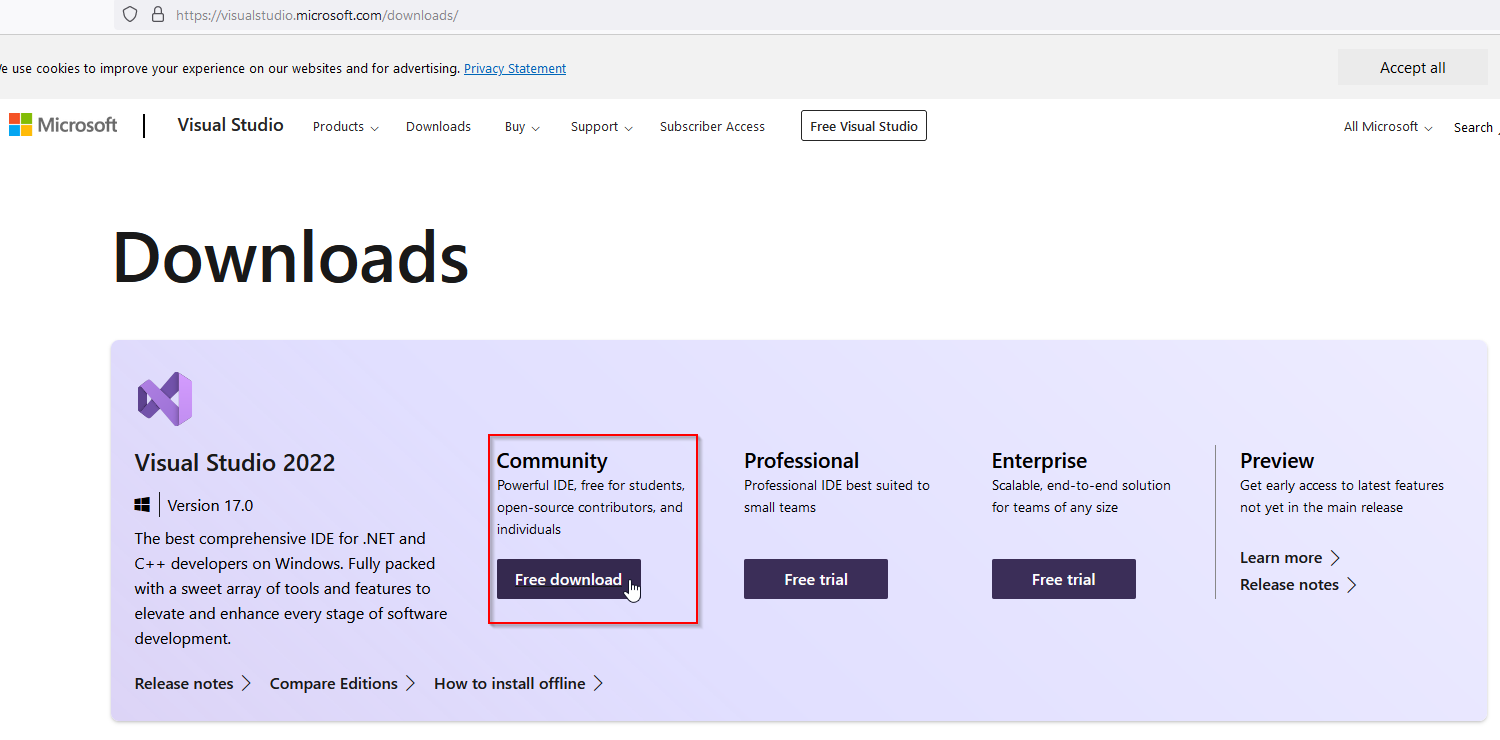1500x740 pixels.
Task: Start a free trial of Professional edition
Action: click(815, 579)
